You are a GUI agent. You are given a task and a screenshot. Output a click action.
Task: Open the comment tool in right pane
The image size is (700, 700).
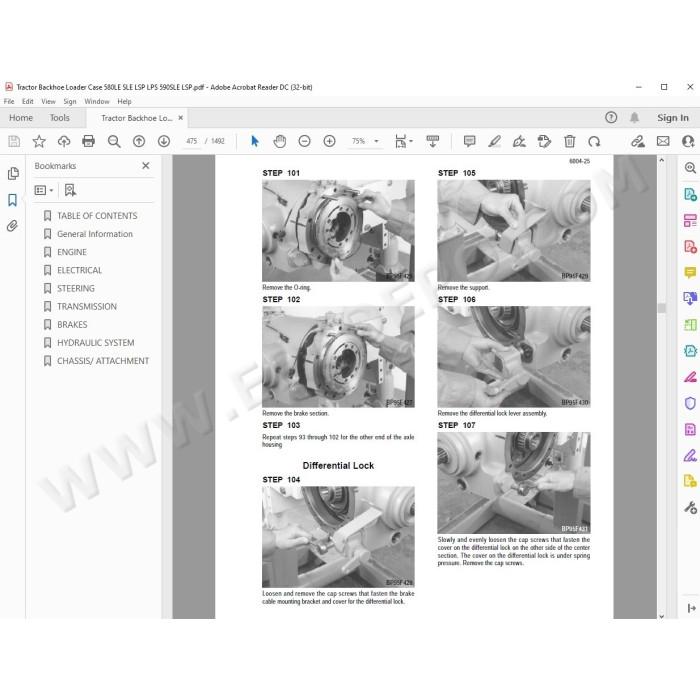pyautogui.click(x=690, y=272)
